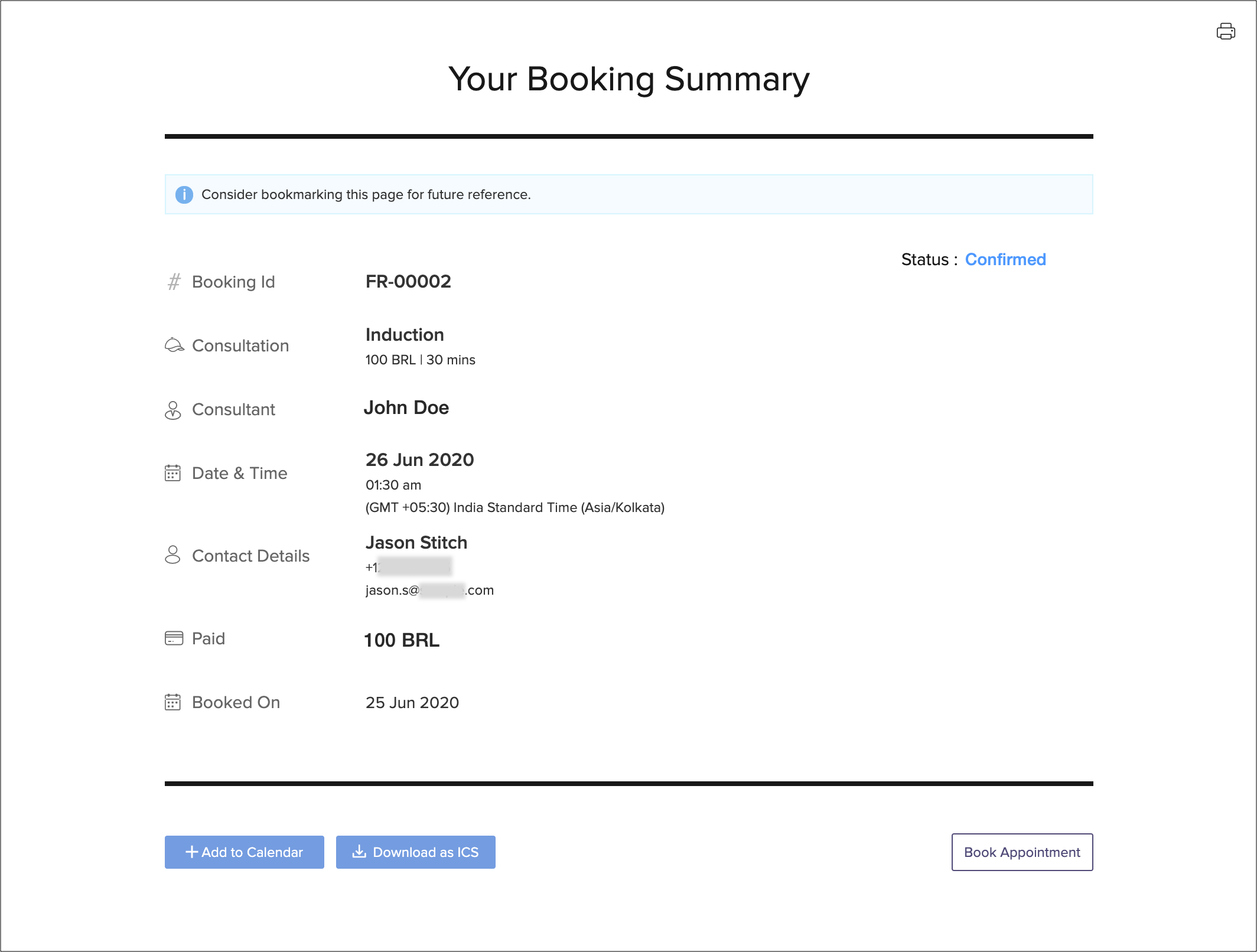Click the print icon
This screenshot has height=952, width=1257.
point(1226,31)
